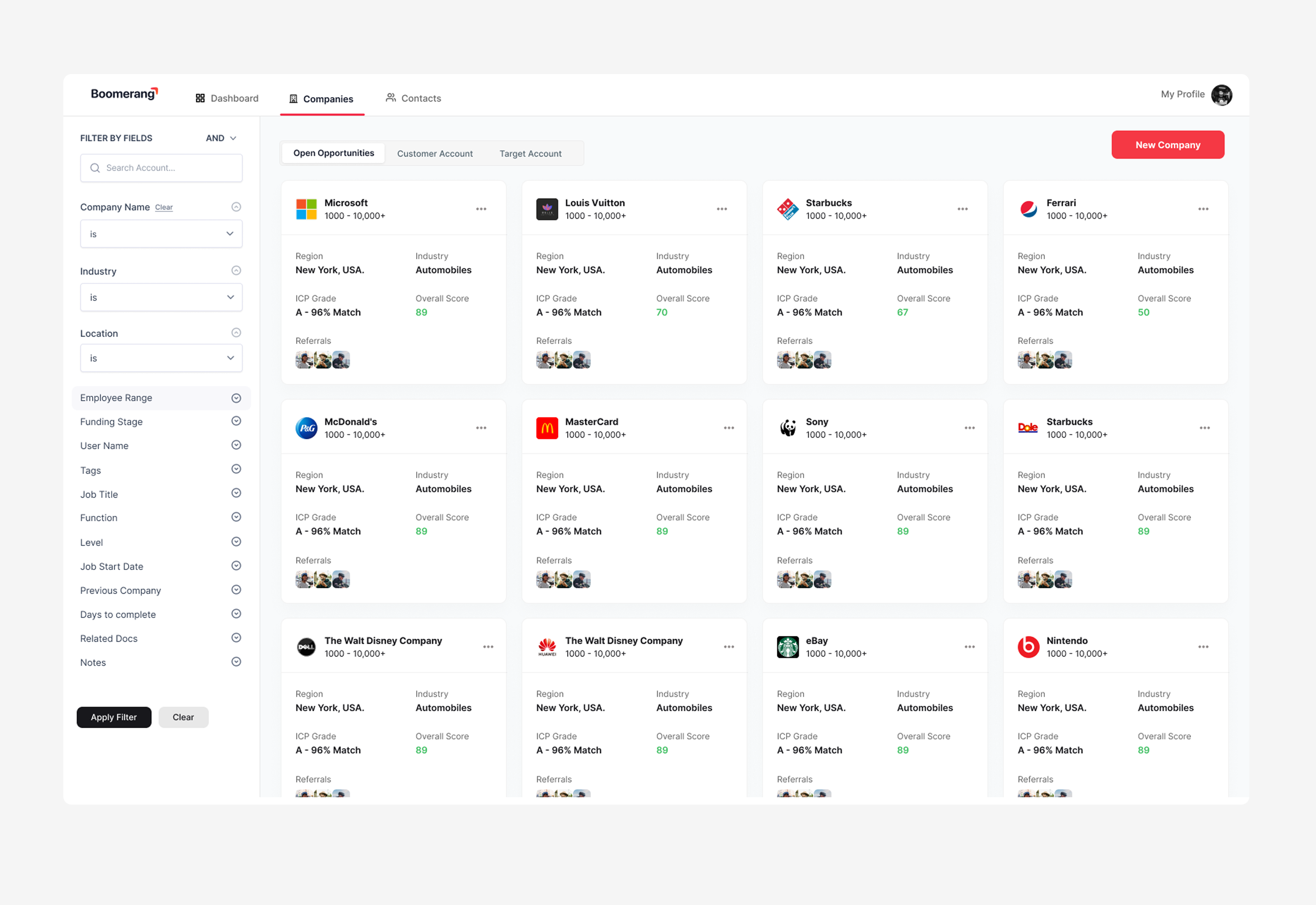The width and height of the screenshot is (1316, 905).
Task: Click the Dashboard grid icon
Action: pos(200,98)
